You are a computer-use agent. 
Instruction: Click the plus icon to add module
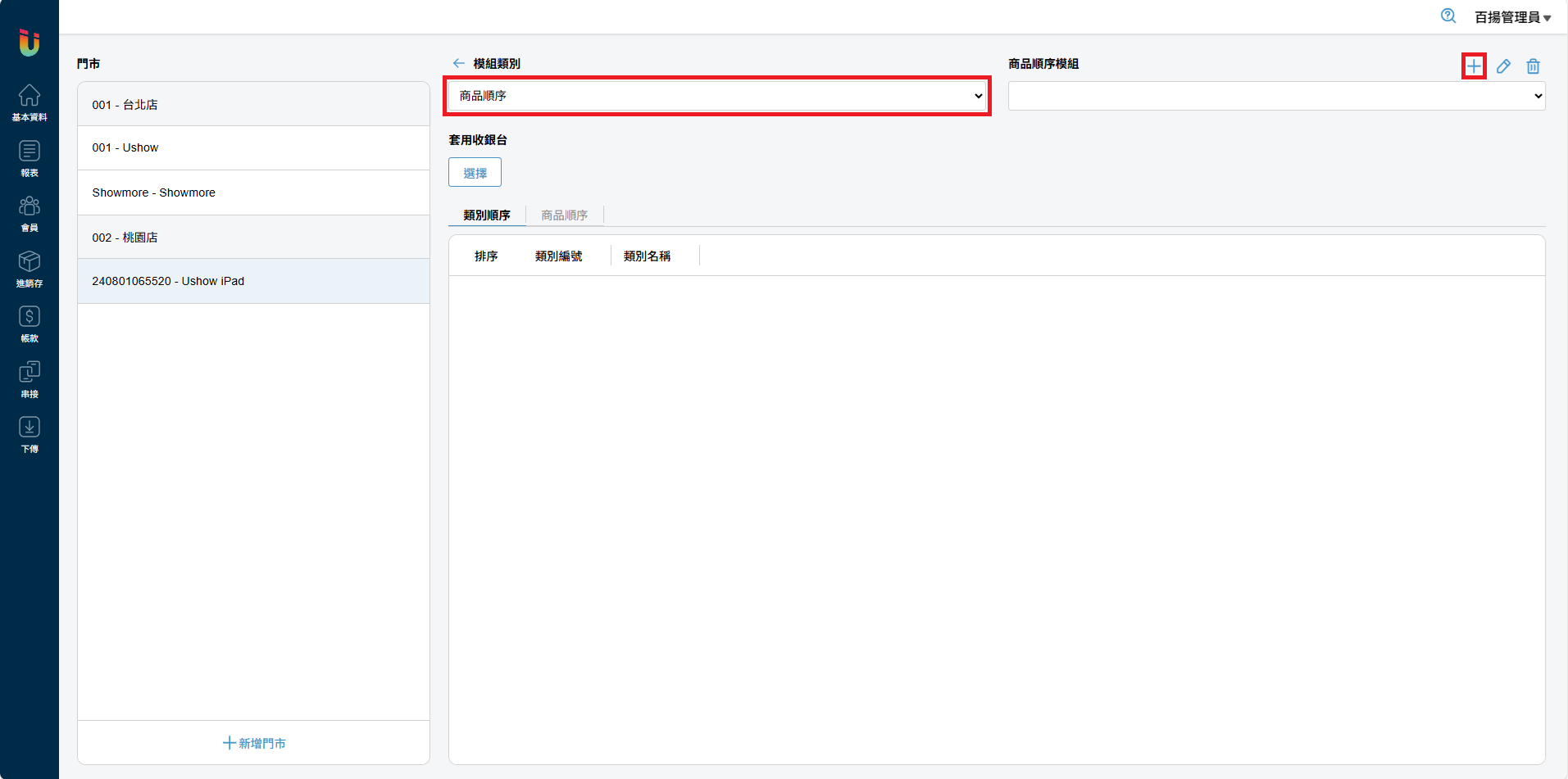(1474, 66)
